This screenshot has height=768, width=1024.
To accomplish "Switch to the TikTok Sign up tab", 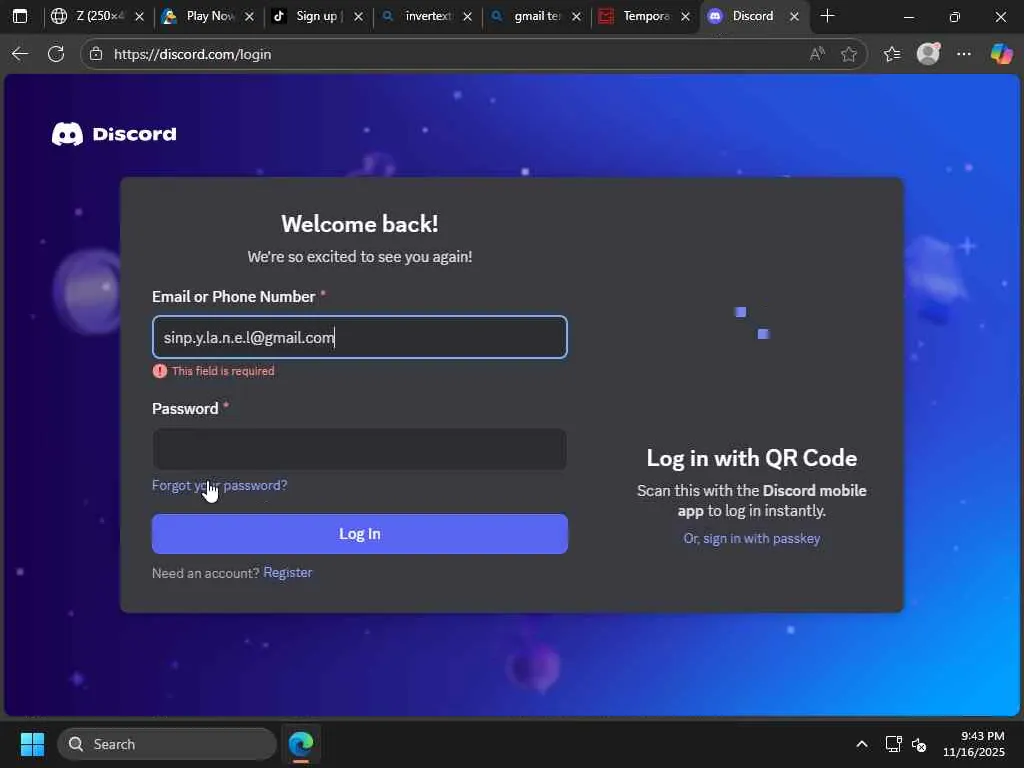I will pos(317,16).
